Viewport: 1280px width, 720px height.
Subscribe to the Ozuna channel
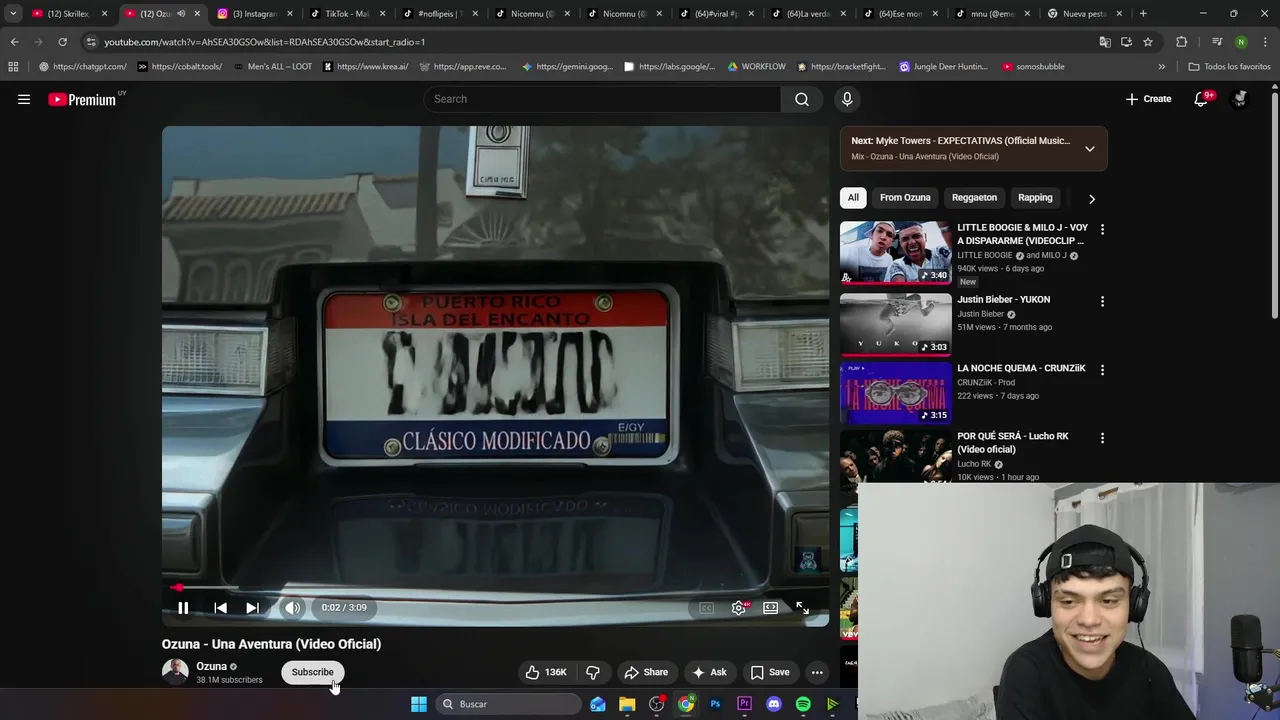click(x=312, y=672)
